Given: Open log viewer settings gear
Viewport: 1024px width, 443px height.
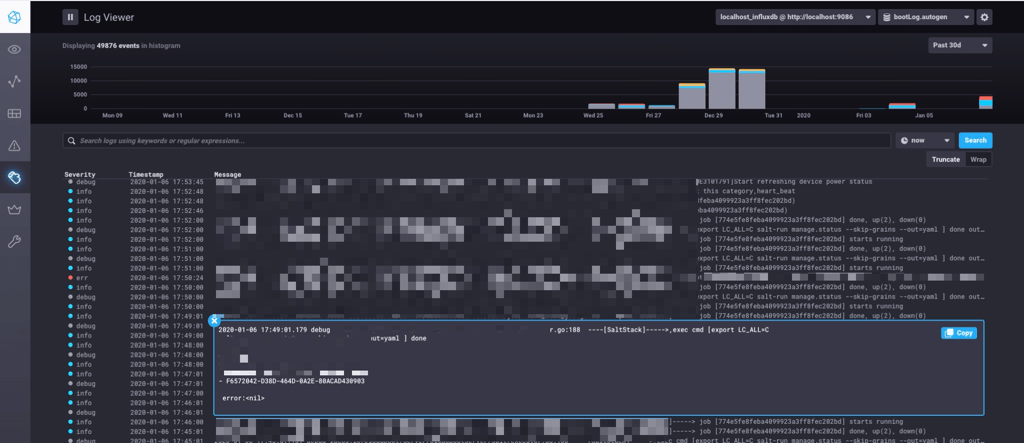Looking at the screenshot, I should pos(984,18).
